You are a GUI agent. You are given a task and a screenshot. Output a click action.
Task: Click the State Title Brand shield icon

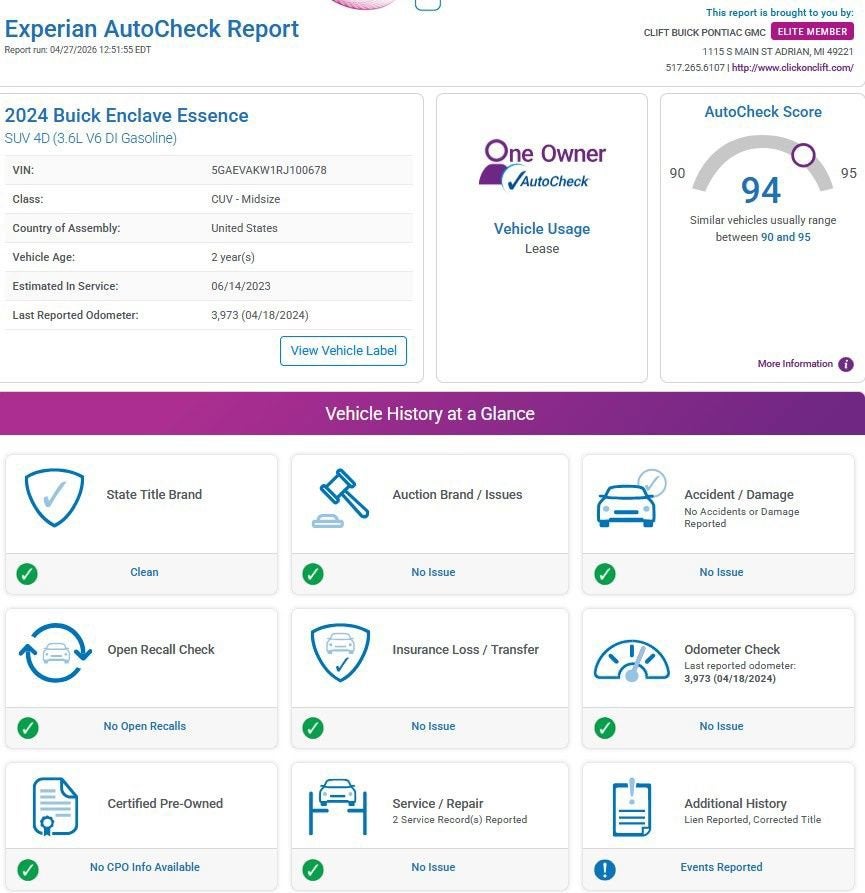tap(54, 497)
